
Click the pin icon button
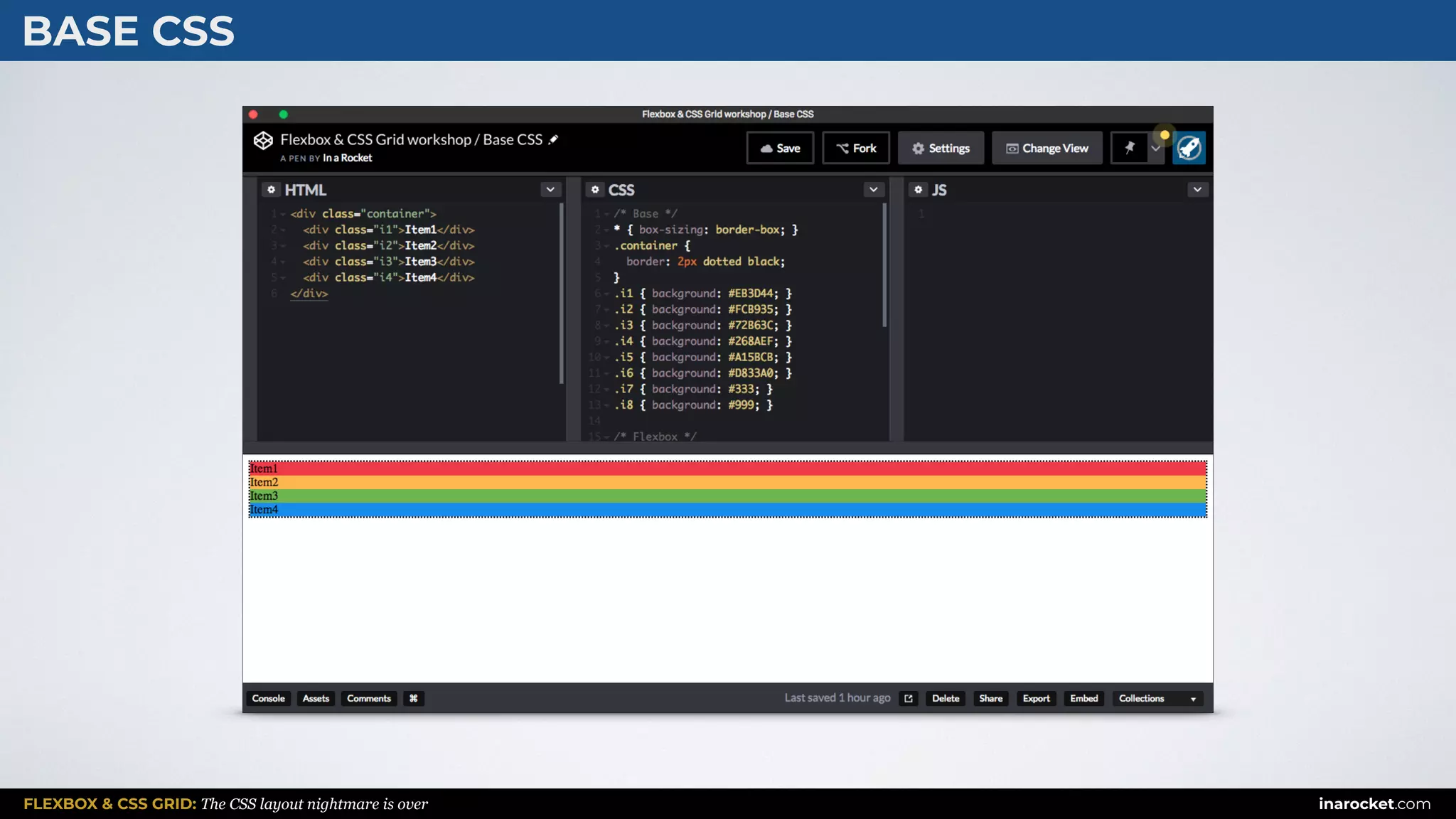tap(1129, 148)
